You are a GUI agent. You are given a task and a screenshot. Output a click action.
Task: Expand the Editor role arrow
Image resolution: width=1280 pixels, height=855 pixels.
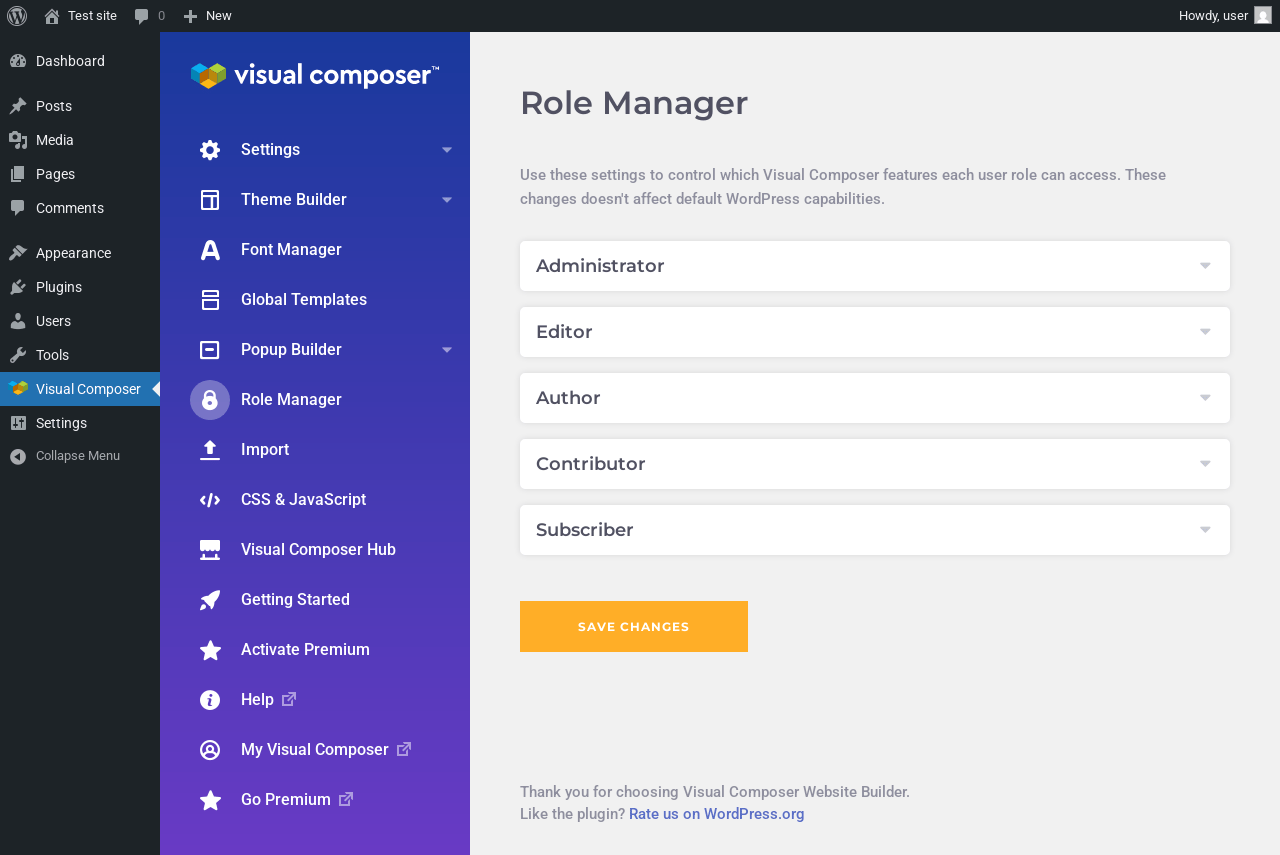(1205, 332)
